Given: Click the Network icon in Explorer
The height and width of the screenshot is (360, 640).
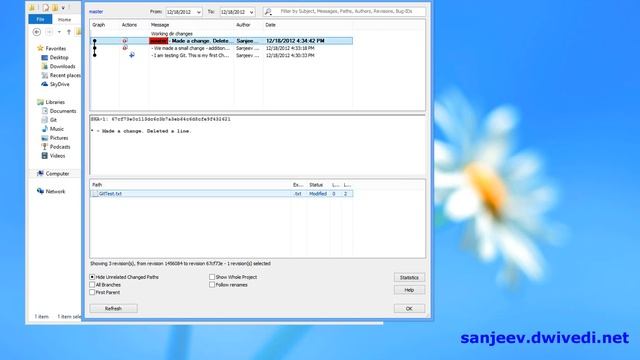Looking at the screenshot, I should pyautogui.click(x=40, y=191).
